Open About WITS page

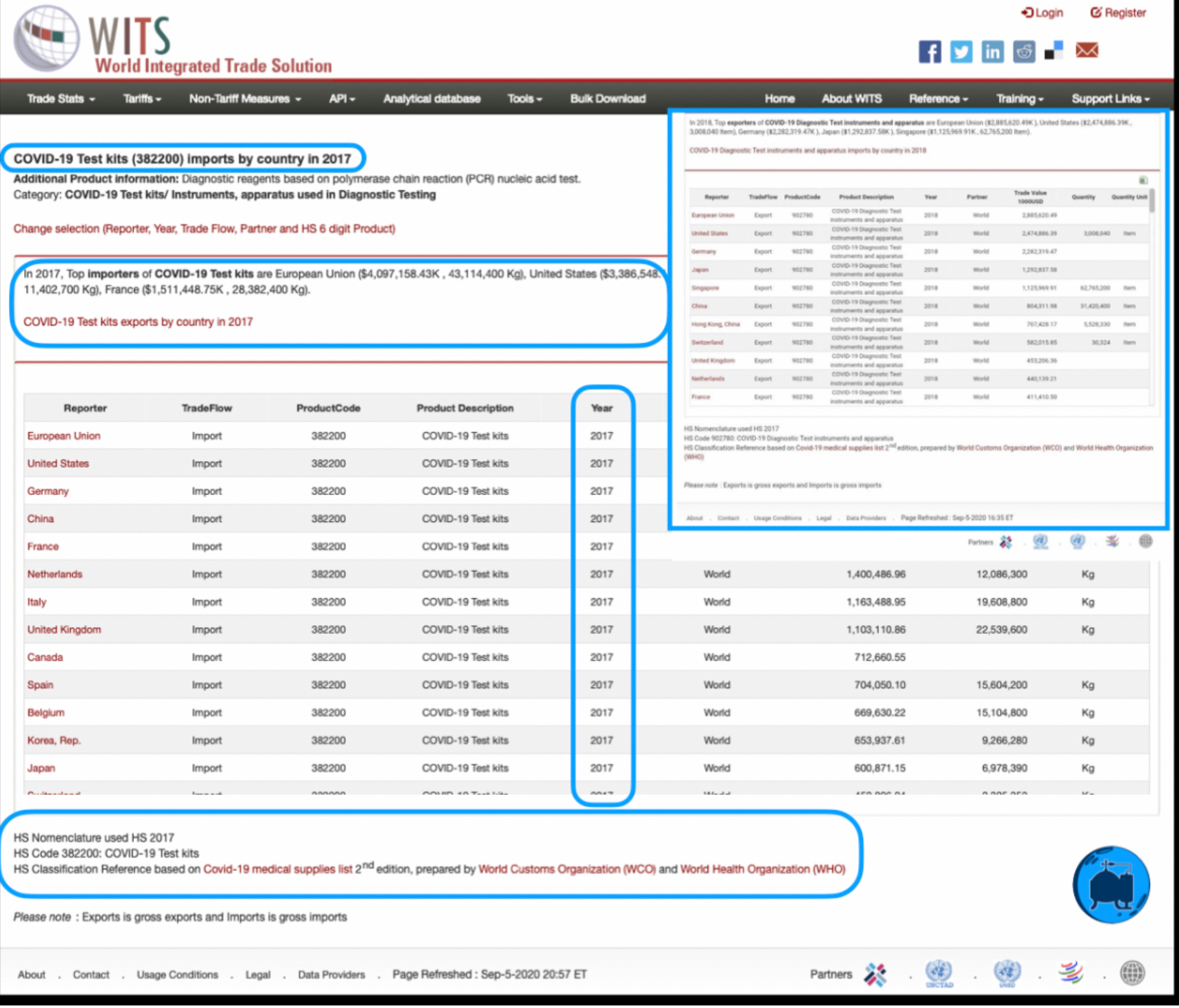(x=851, y=99)
